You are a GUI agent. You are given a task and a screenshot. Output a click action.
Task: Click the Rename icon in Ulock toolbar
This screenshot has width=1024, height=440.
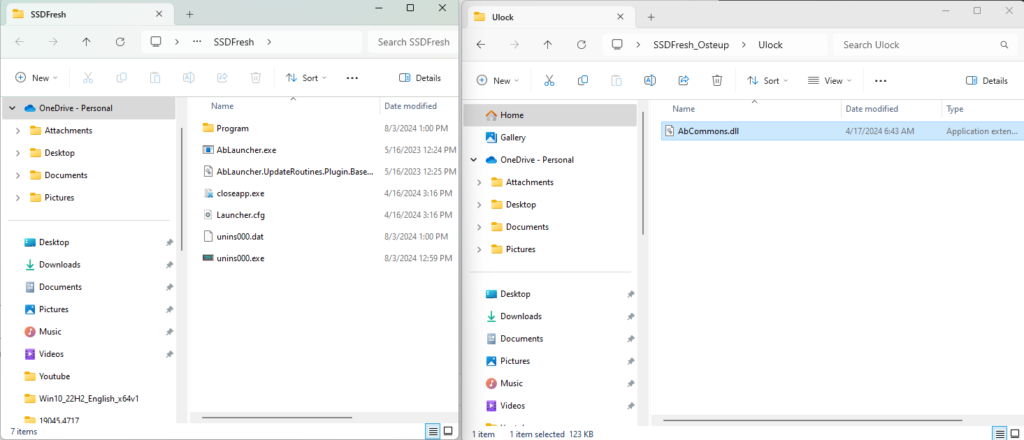point(650,81)
